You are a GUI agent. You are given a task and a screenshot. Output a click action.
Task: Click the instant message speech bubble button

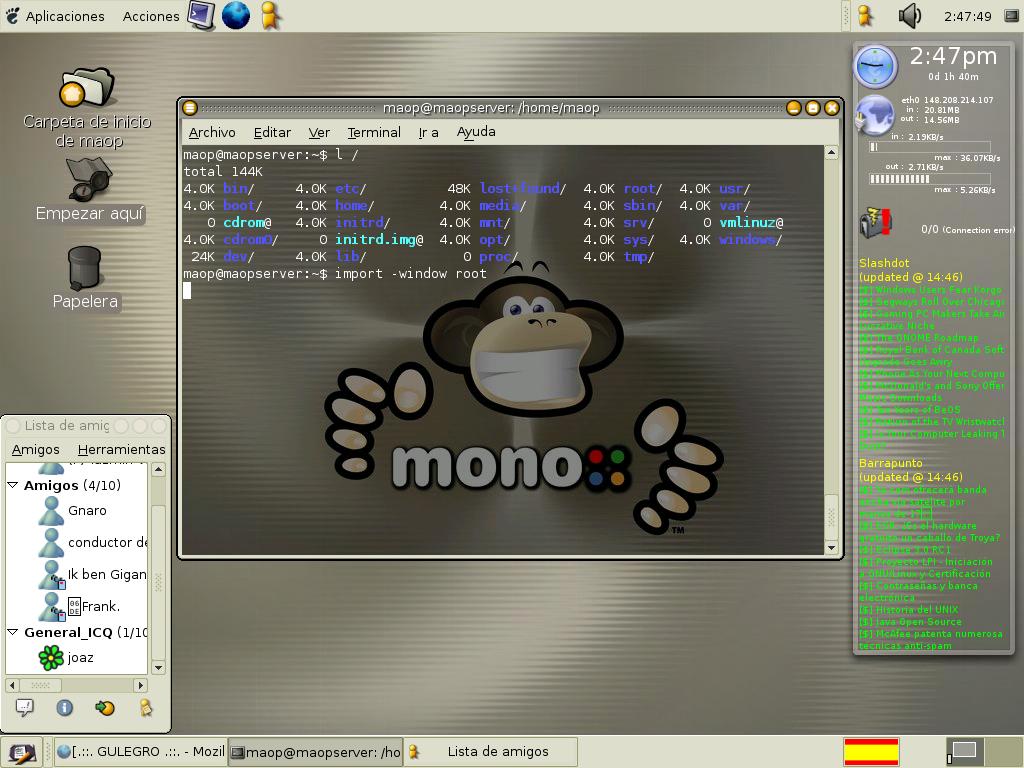(25, 707)
